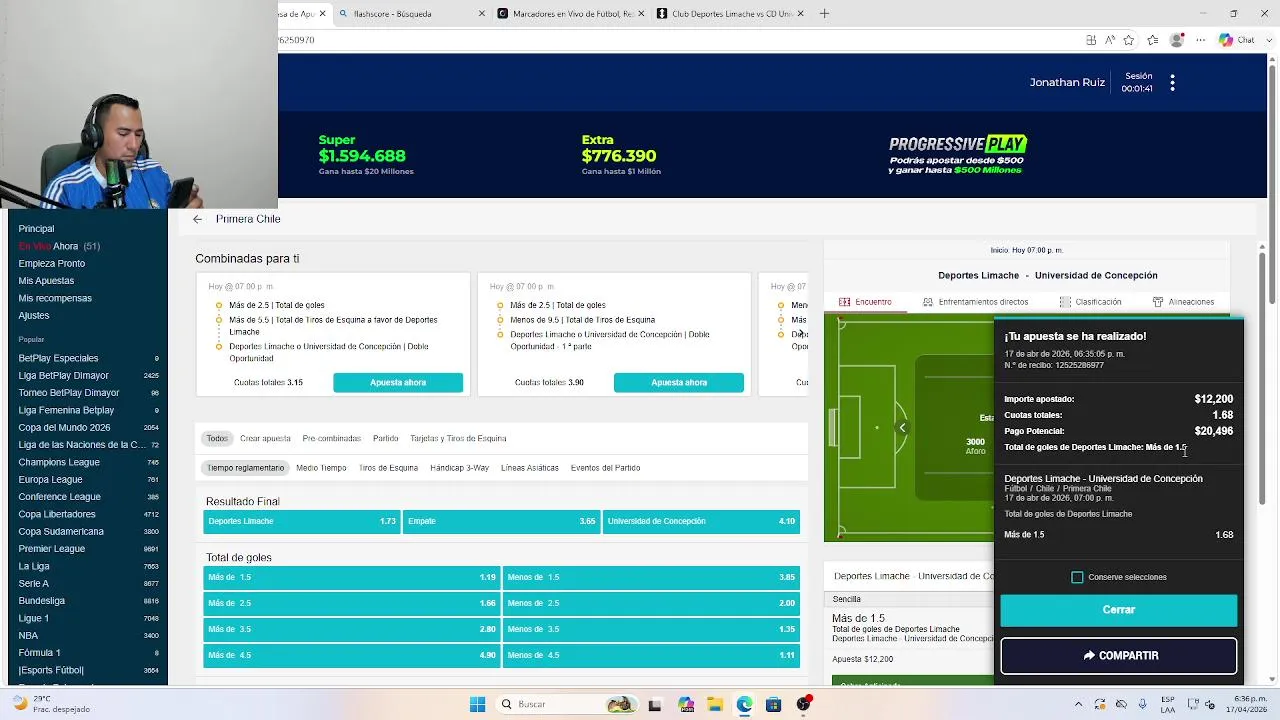The width and height of the screenshot is (1280, 720).
Task: Select the Tiros de Esquina sub-filter
Action: [x=388, y=468]
